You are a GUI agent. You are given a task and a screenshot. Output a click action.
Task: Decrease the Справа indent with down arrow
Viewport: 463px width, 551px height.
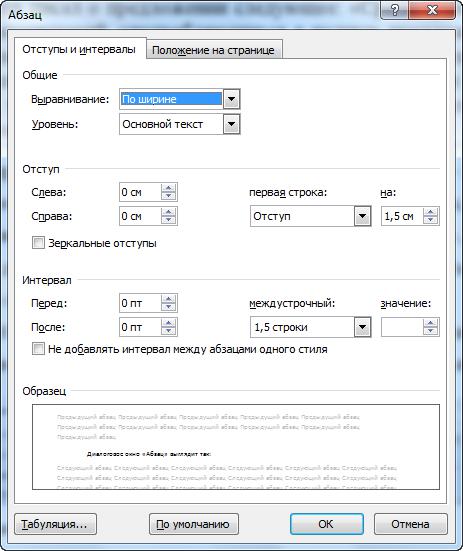pos(169,220)
